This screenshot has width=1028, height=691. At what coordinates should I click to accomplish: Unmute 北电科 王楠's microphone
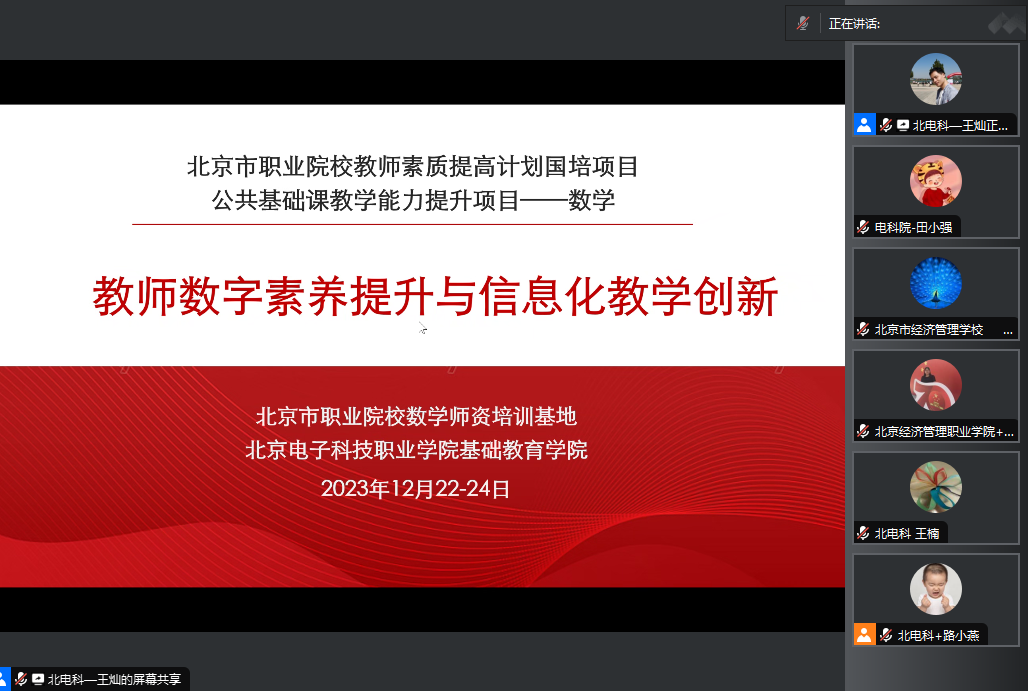[x=862, y=533]
